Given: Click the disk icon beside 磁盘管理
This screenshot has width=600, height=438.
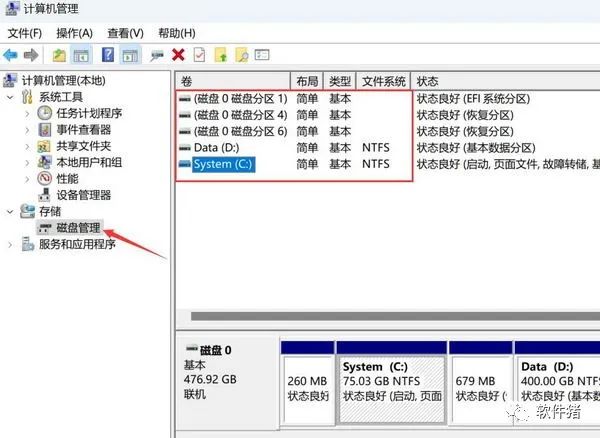Looking at the screenshot, I should click(45, 228).
